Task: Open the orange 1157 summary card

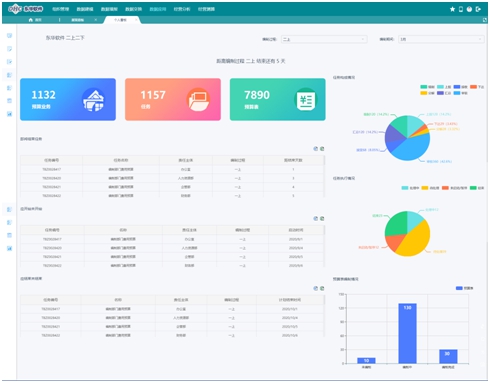Action: click(x=173, y=99)
